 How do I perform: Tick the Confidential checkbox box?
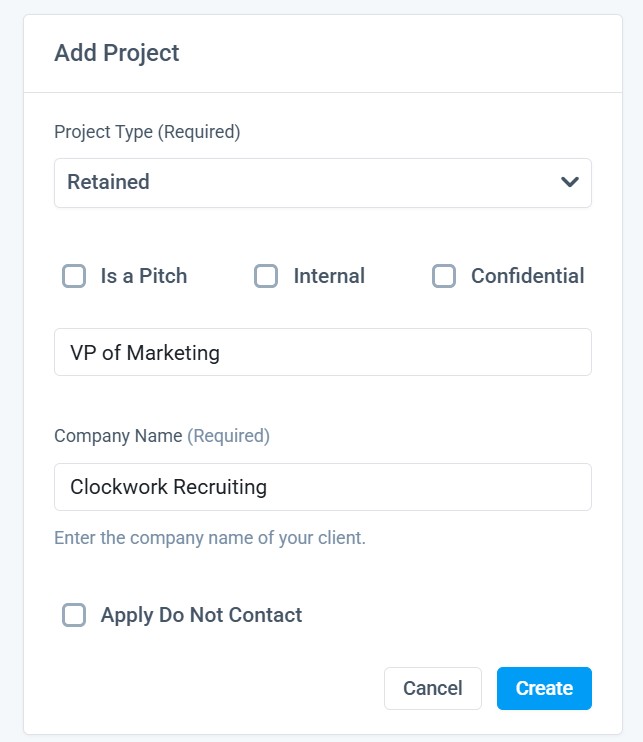(x=443, y=276)
